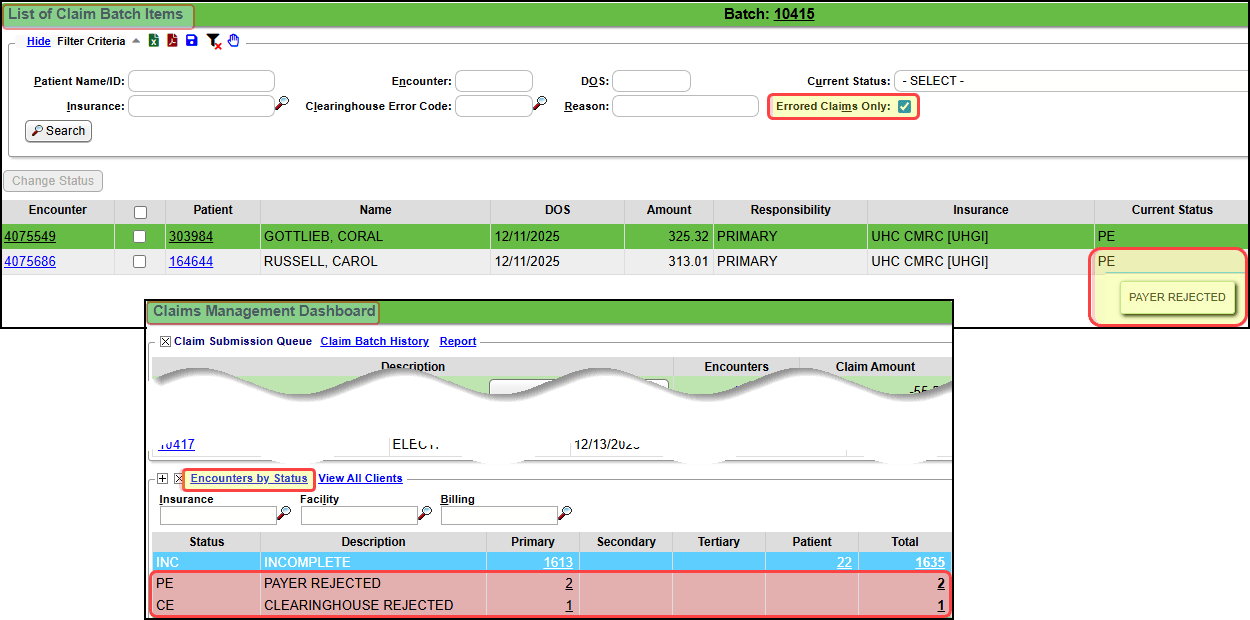Open Clearinghouse Error Code lookup magnifier
This screenshot has width=1250, height=620.
pyautogui.click(x=540, y=103)
